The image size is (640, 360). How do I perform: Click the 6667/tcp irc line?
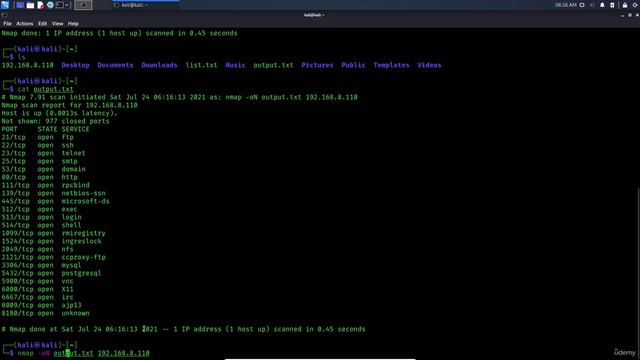pyautogui.click(x=38, y=297)
